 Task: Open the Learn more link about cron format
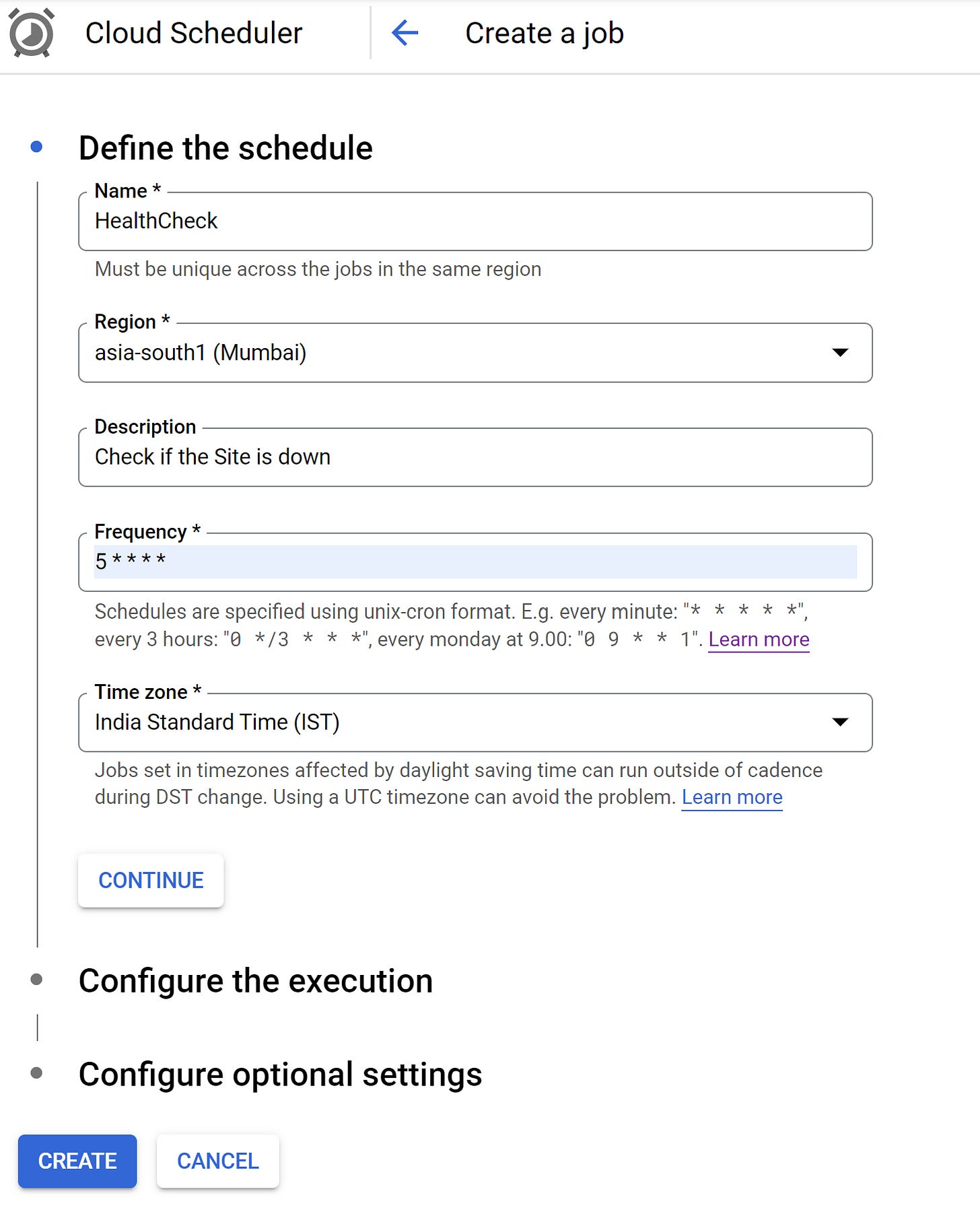[x=759, y=639]
